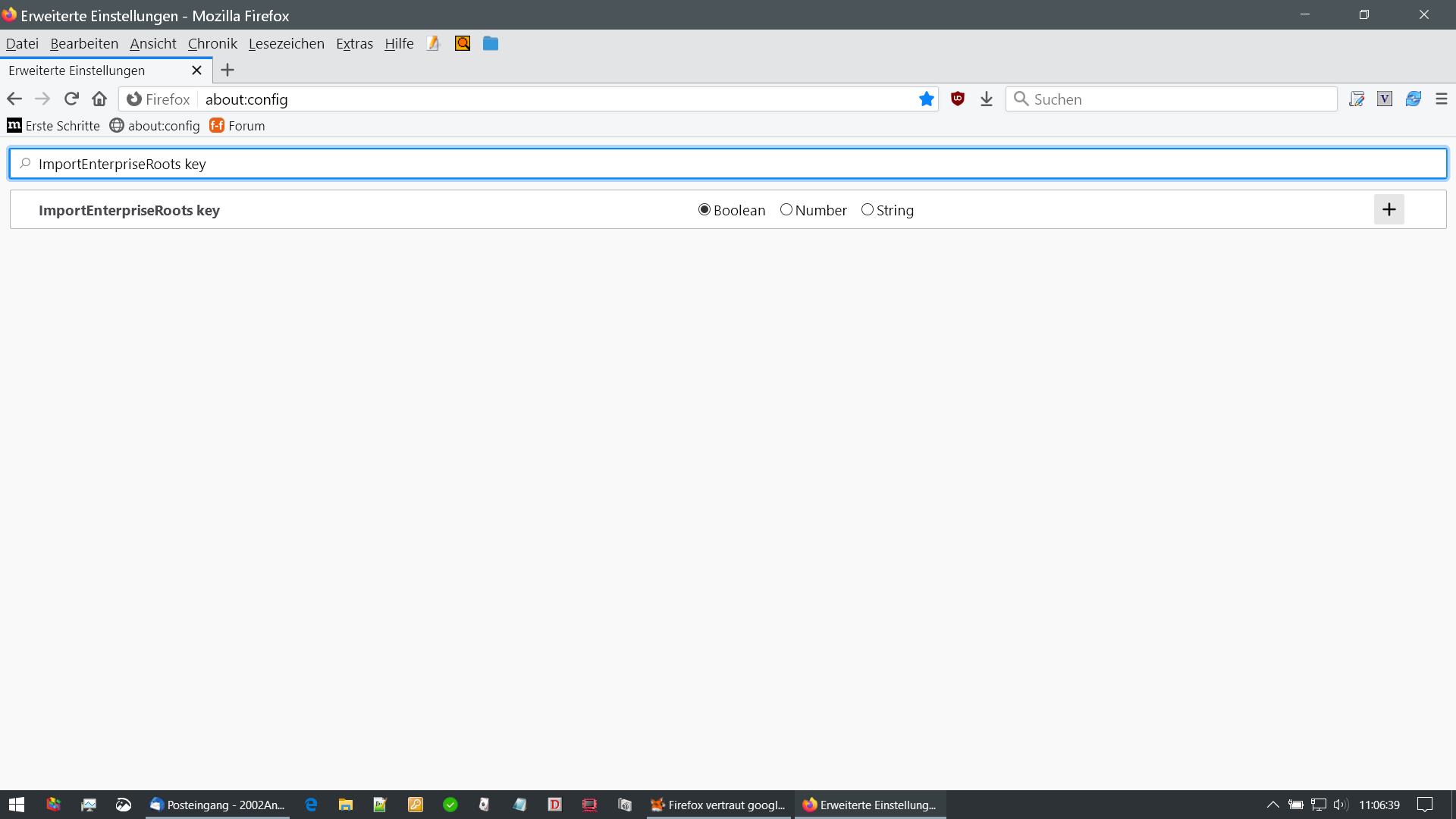This screenshot has height=819, width=1456.
Task: Open the downloads arrow icon
Action: 986,99
